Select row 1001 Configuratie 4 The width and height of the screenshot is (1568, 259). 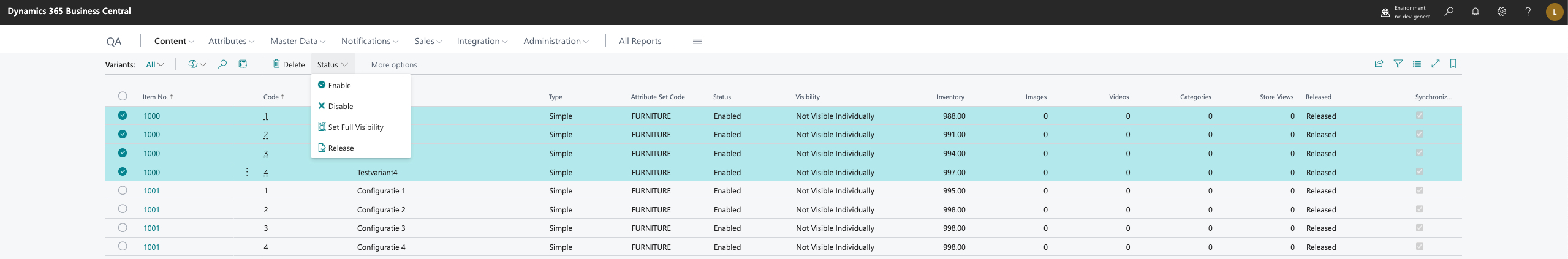tap(123, 246)
